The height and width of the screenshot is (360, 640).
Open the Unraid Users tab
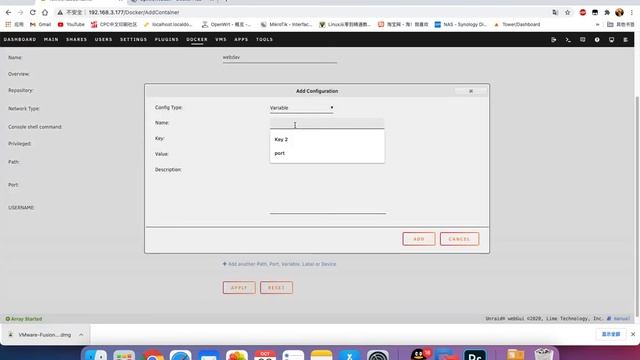coord(103,40)
